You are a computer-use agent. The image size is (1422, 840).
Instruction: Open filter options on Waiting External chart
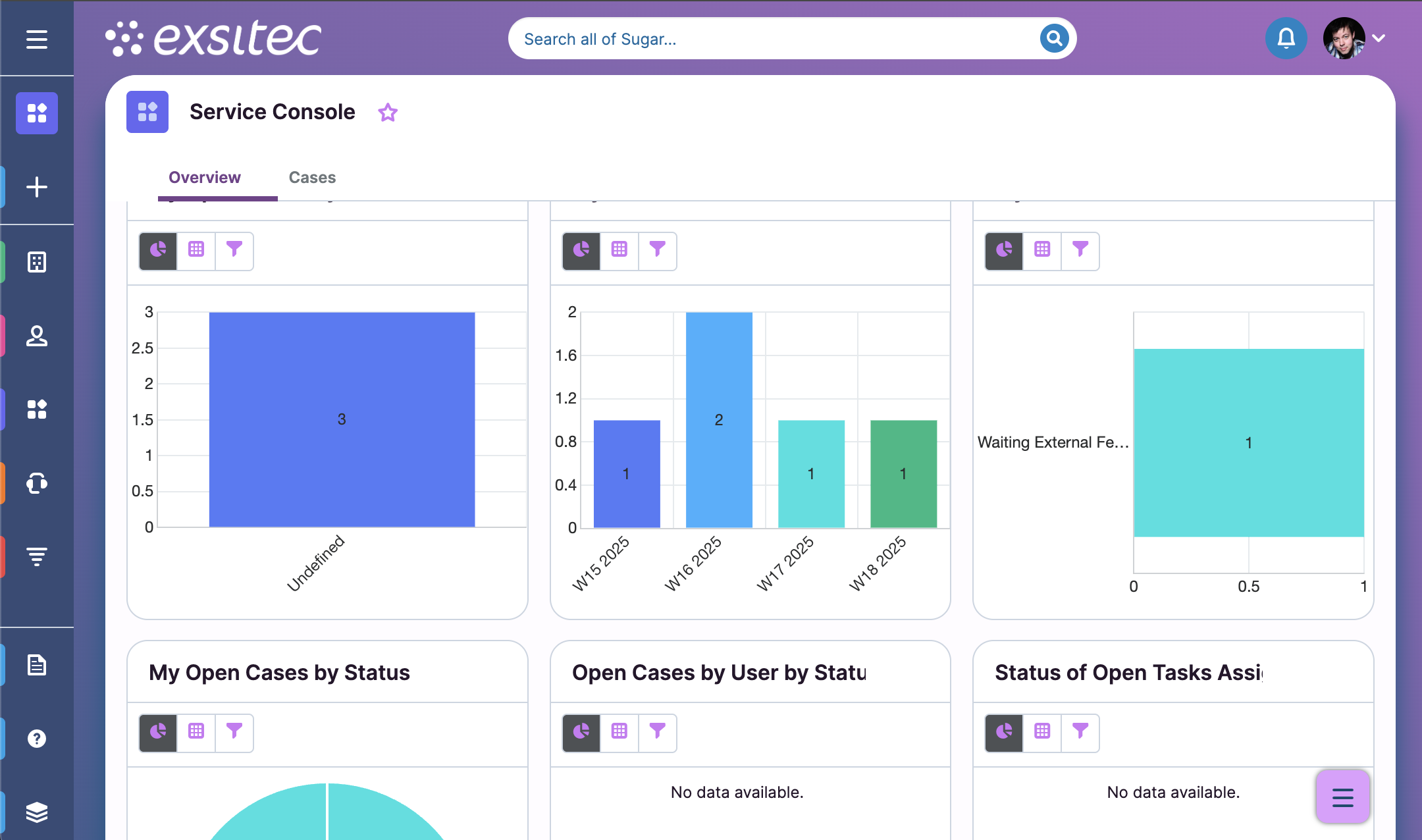(x=1080, y=250)
